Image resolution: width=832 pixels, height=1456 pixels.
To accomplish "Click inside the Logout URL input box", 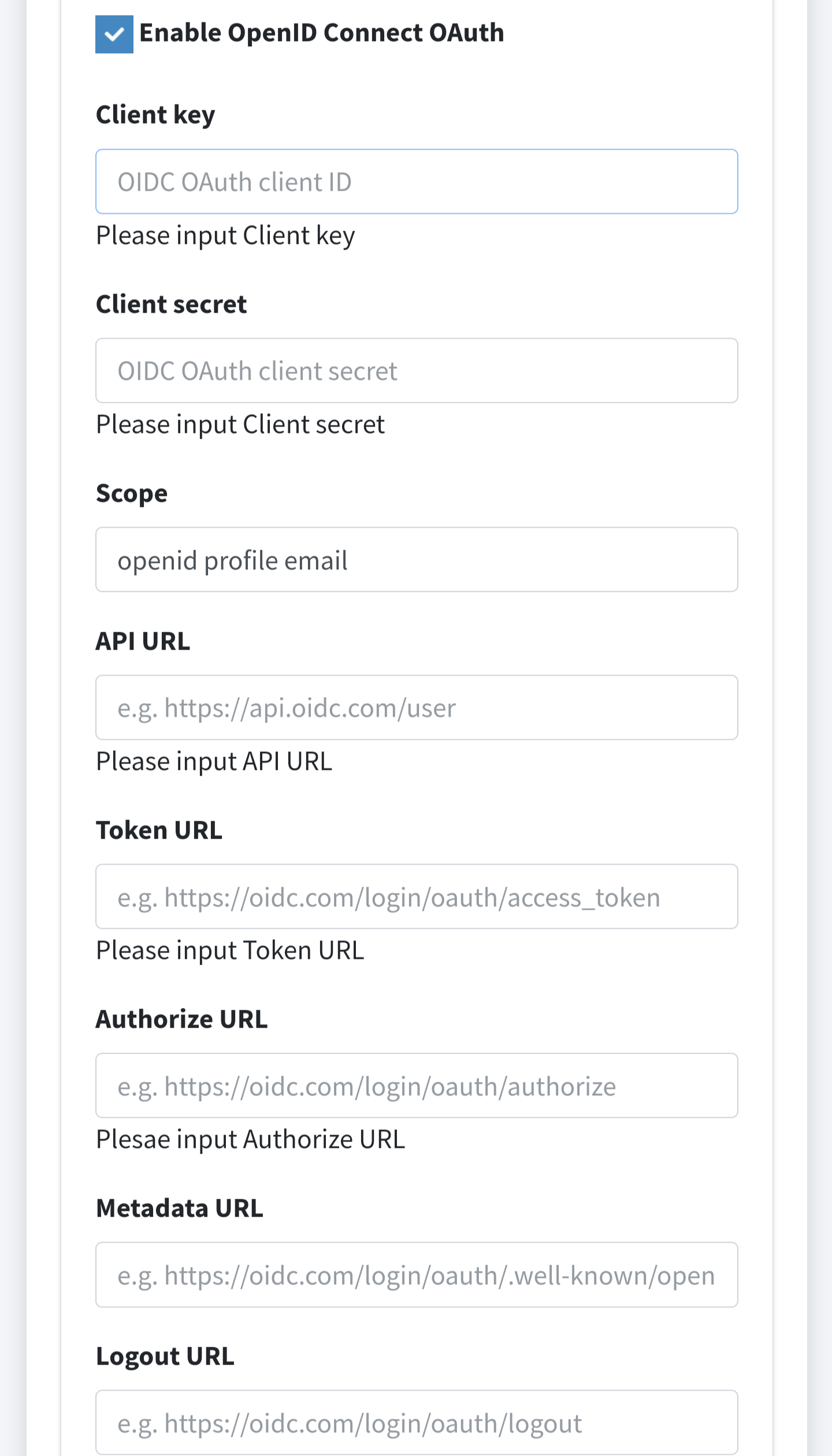I will click(416, 1423).
